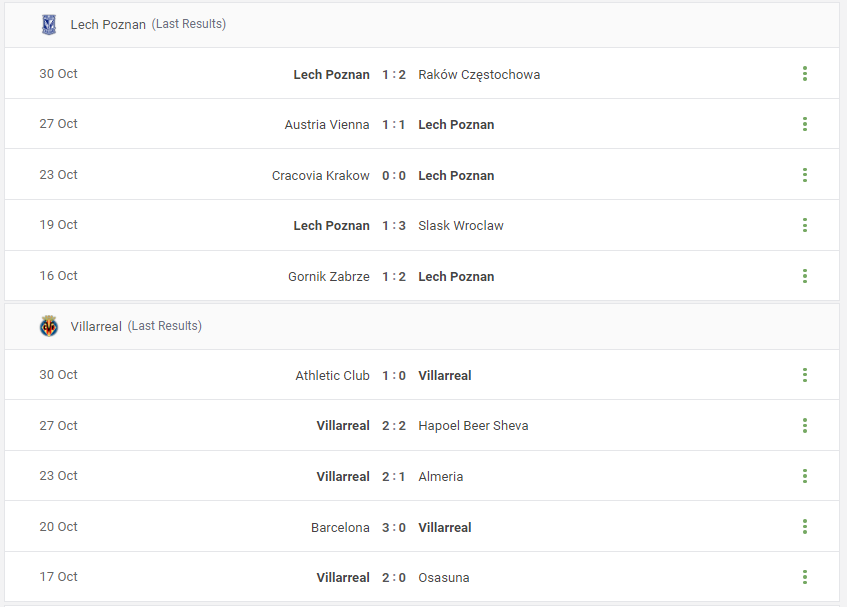Open three-dot menu for Slask Wroclaw match
847x607 pixels.
click(x=804, y=225)
